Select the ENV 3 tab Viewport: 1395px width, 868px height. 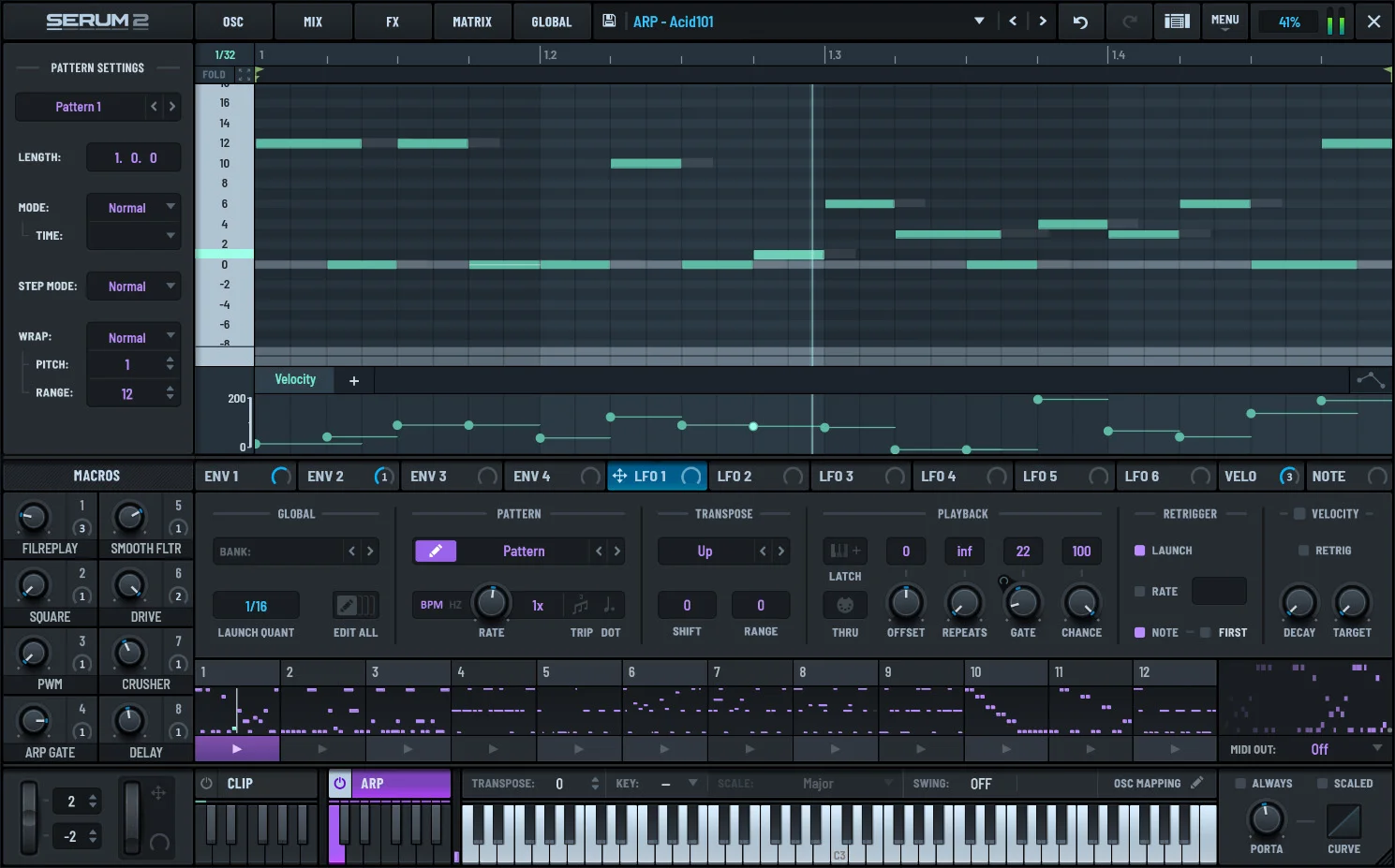[x=453, y=476]
